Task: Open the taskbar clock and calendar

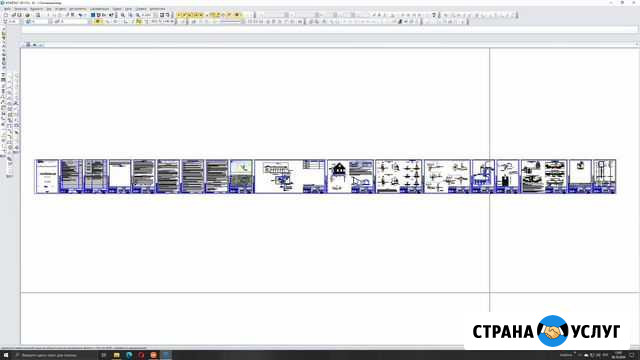Action: tap(619, 355)
